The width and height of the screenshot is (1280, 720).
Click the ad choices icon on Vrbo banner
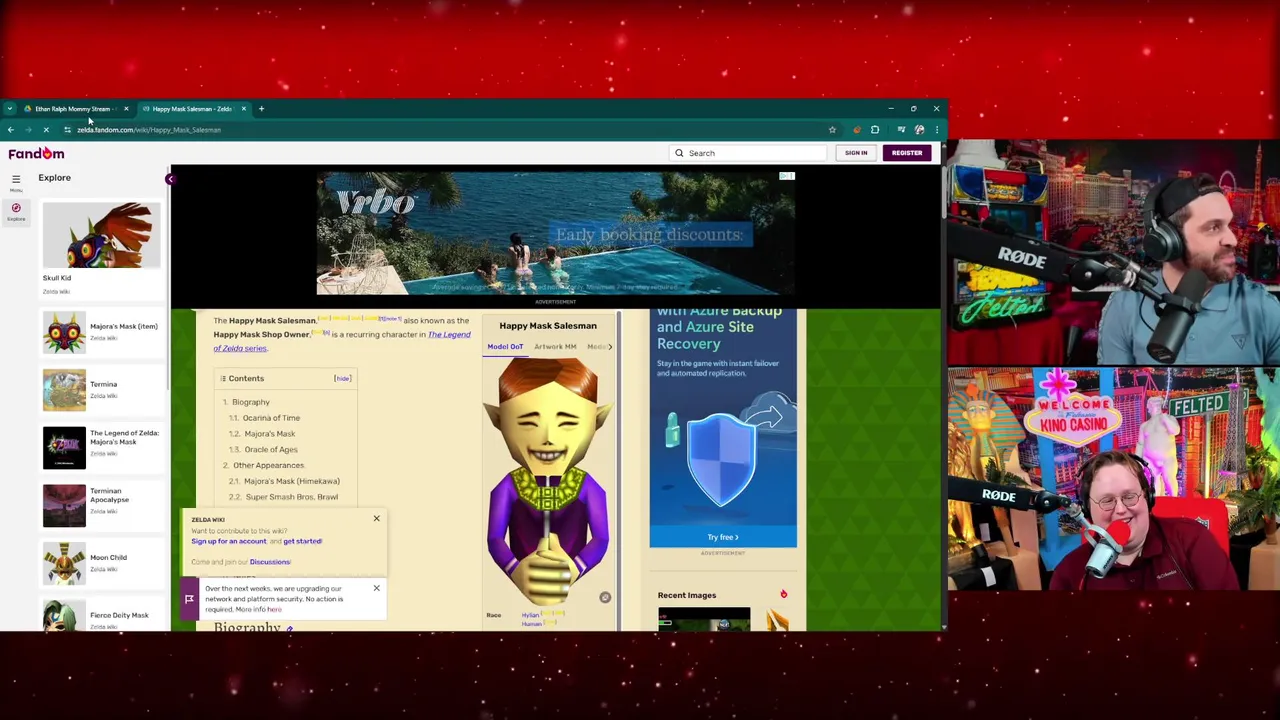(x=787, y=176)
